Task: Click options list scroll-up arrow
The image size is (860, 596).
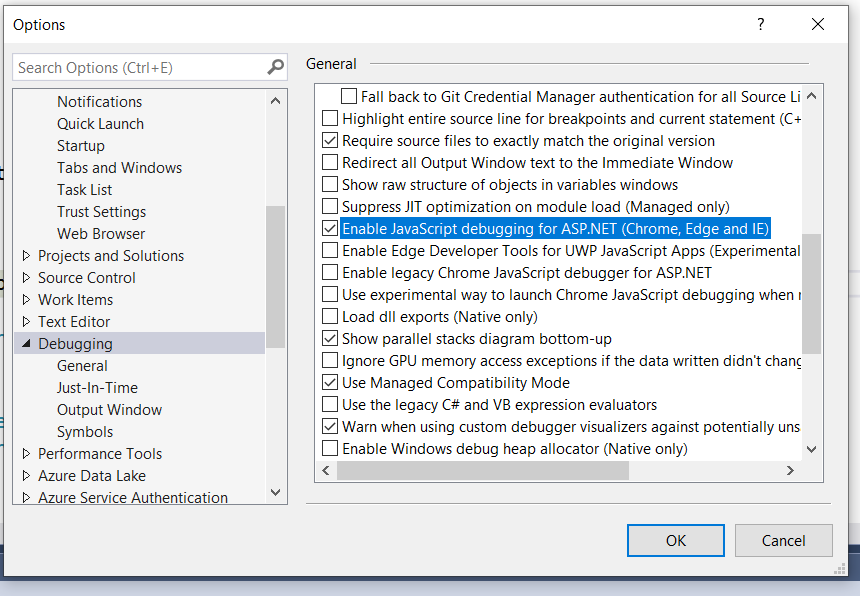Action: click(x=811, y=96)
